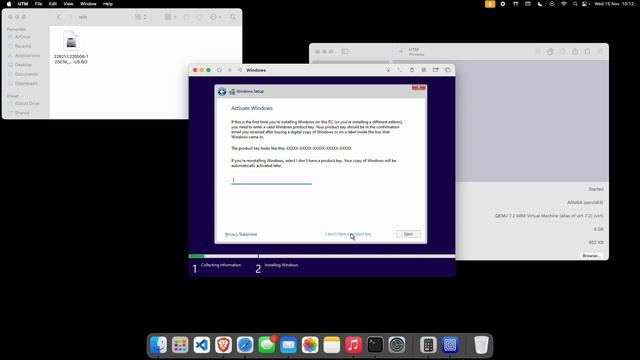640x360 pixels.
Task: Open Launchpad from the Dock
Action: point(180,345)
